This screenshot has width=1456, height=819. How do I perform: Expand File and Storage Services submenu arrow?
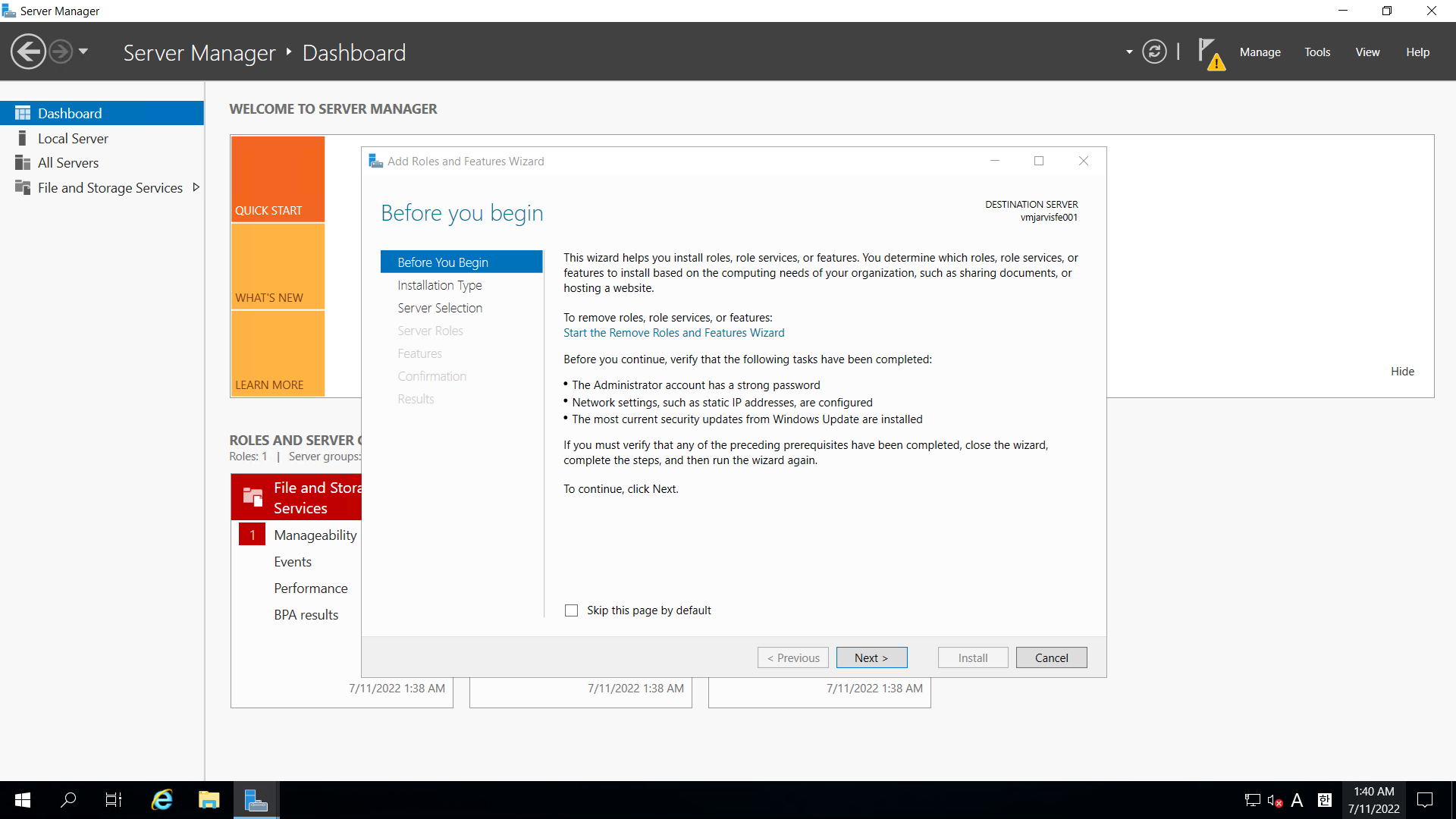196,187
